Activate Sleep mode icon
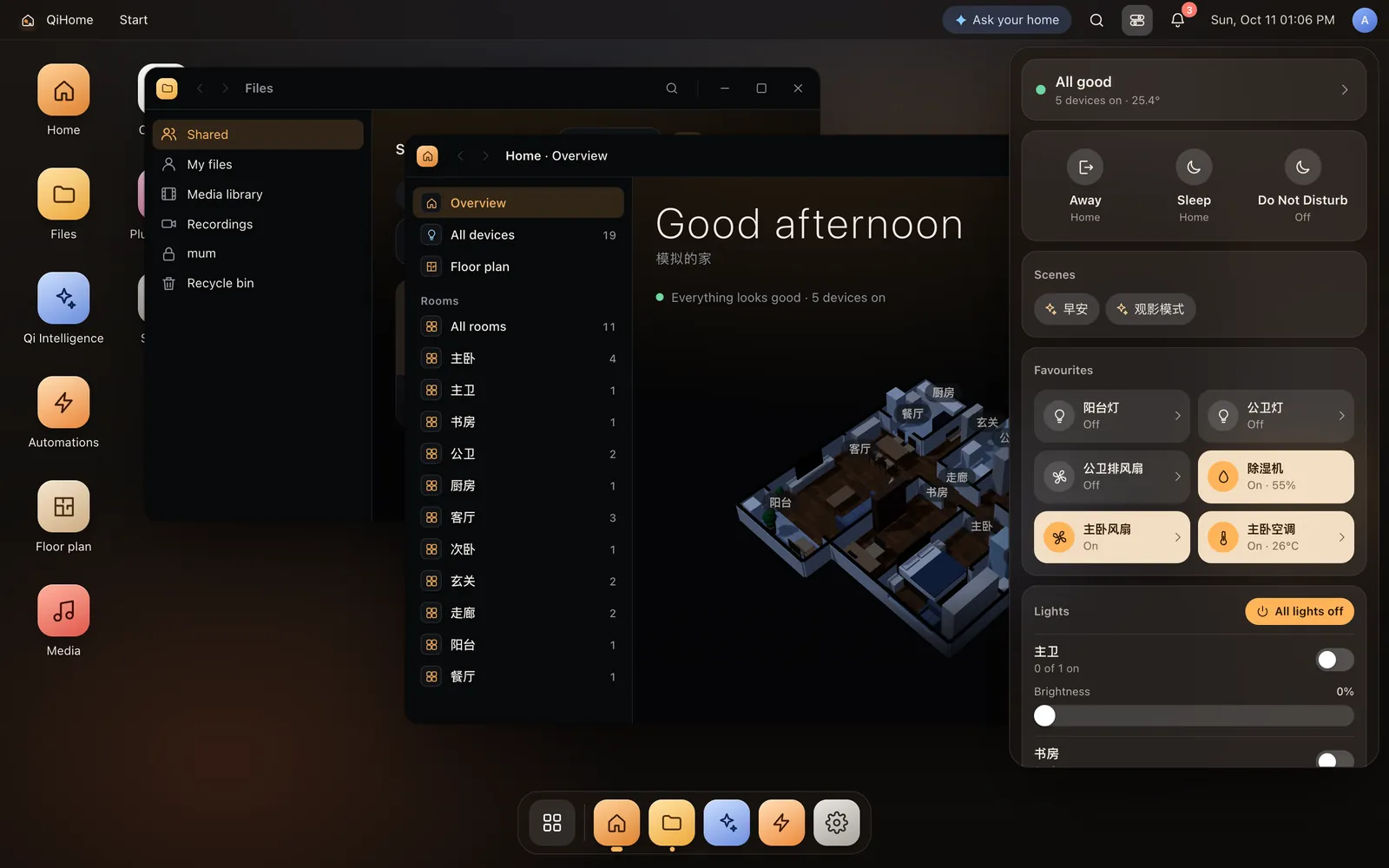This screenshot has width=1389, height=868. pos(1194,168)
